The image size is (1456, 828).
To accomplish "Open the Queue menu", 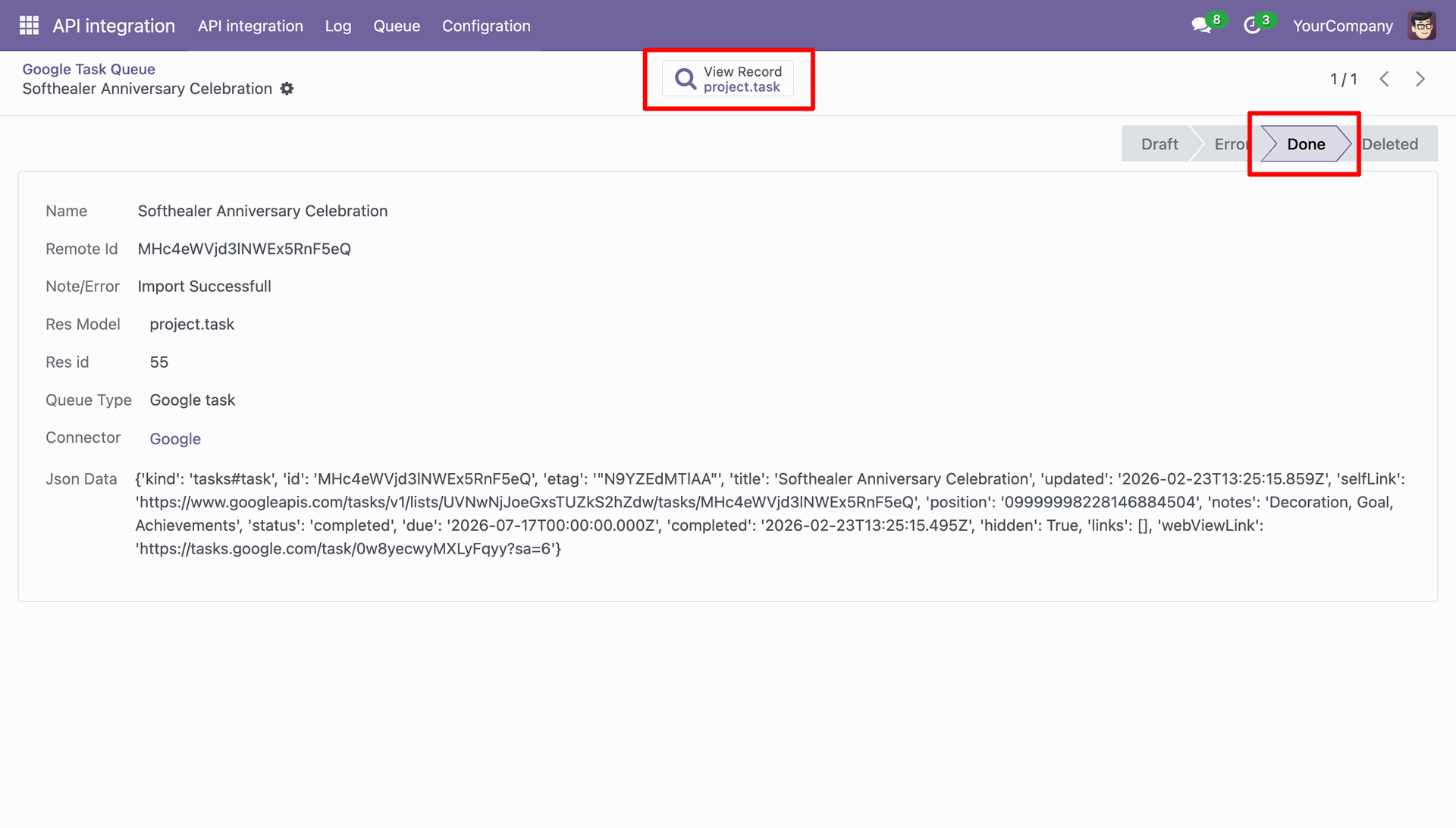I will tap(397, 26).
